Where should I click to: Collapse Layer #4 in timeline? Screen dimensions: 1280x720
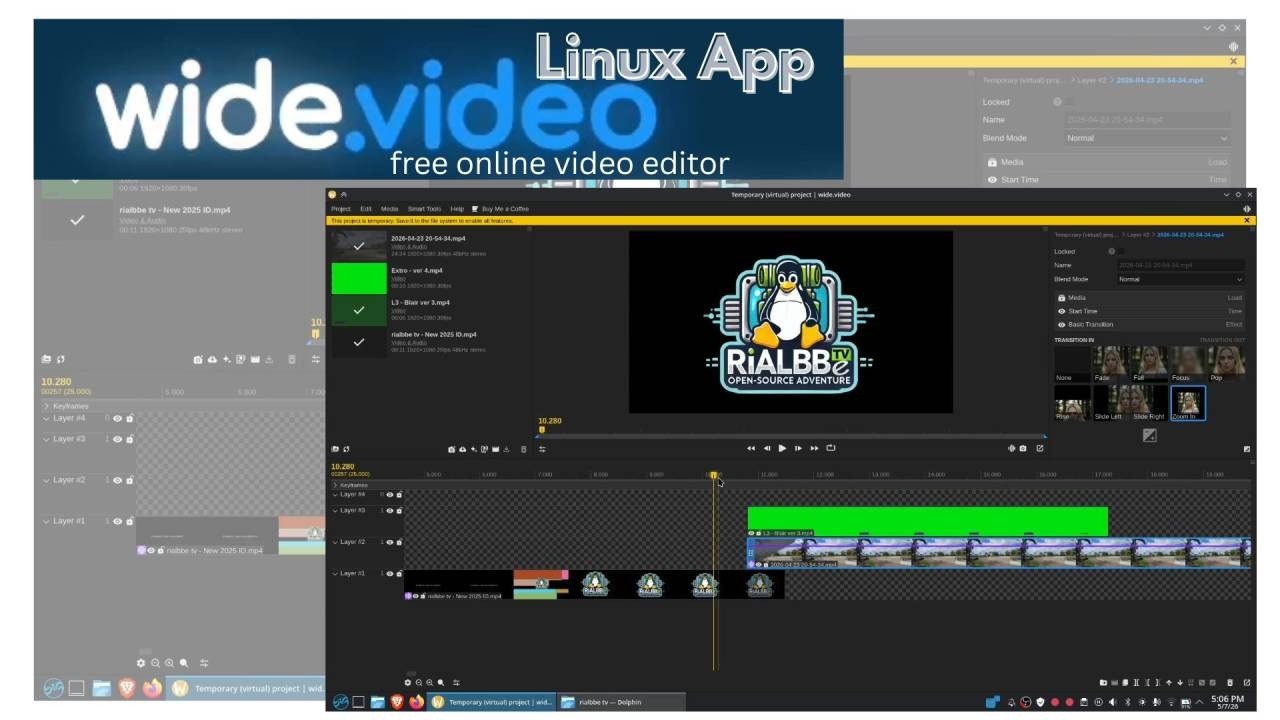pos(335,494)
